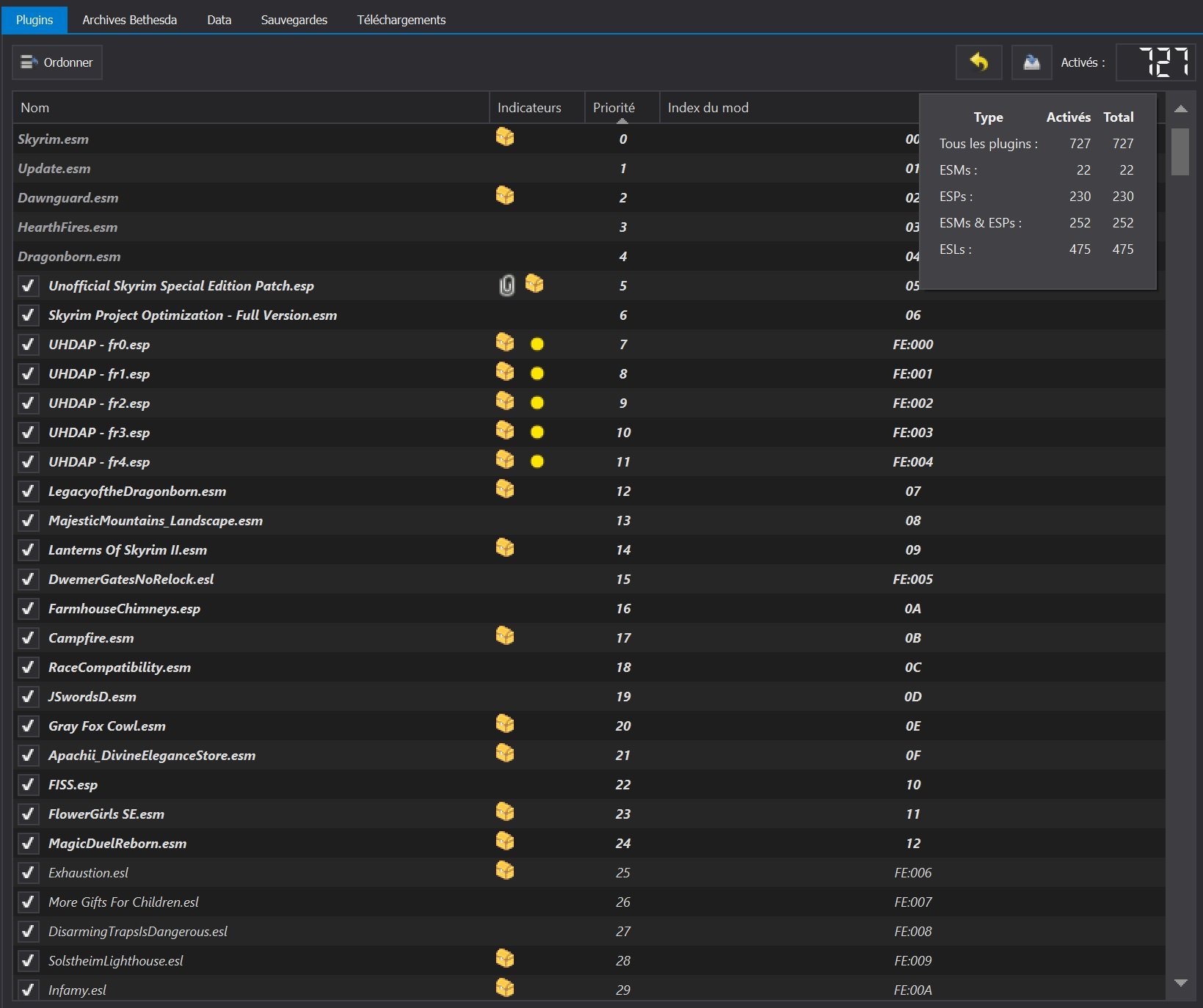The width and height of the screenshot is (1203, 1008).
Task: Click the archive icon on UHDAP - fr1.esp row
Action: (x=505, y=372)
